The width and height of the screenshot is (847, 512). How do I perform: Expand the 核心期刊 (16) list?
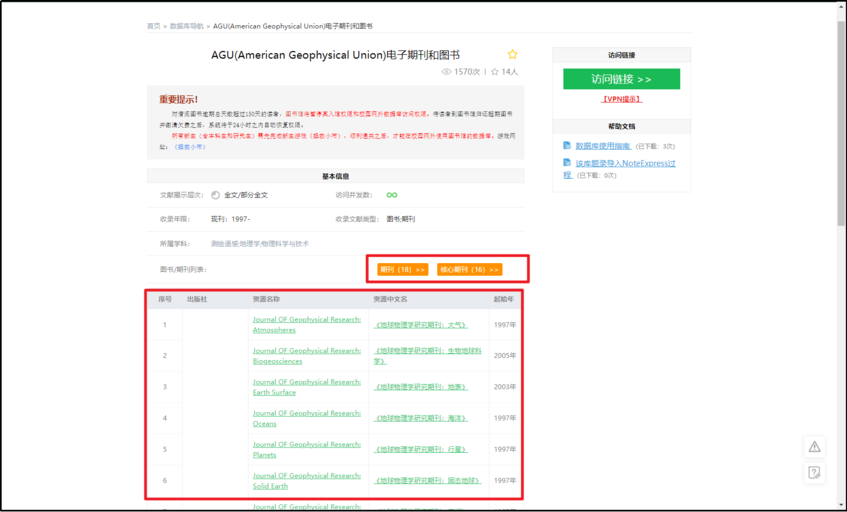pyautogui.click(x=469, y=270)
